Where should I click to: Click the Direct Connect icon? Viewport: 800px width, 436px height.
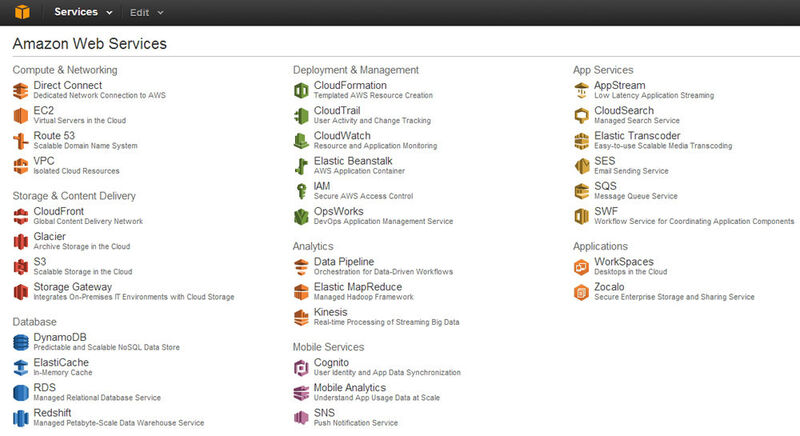tap(20, 91)
